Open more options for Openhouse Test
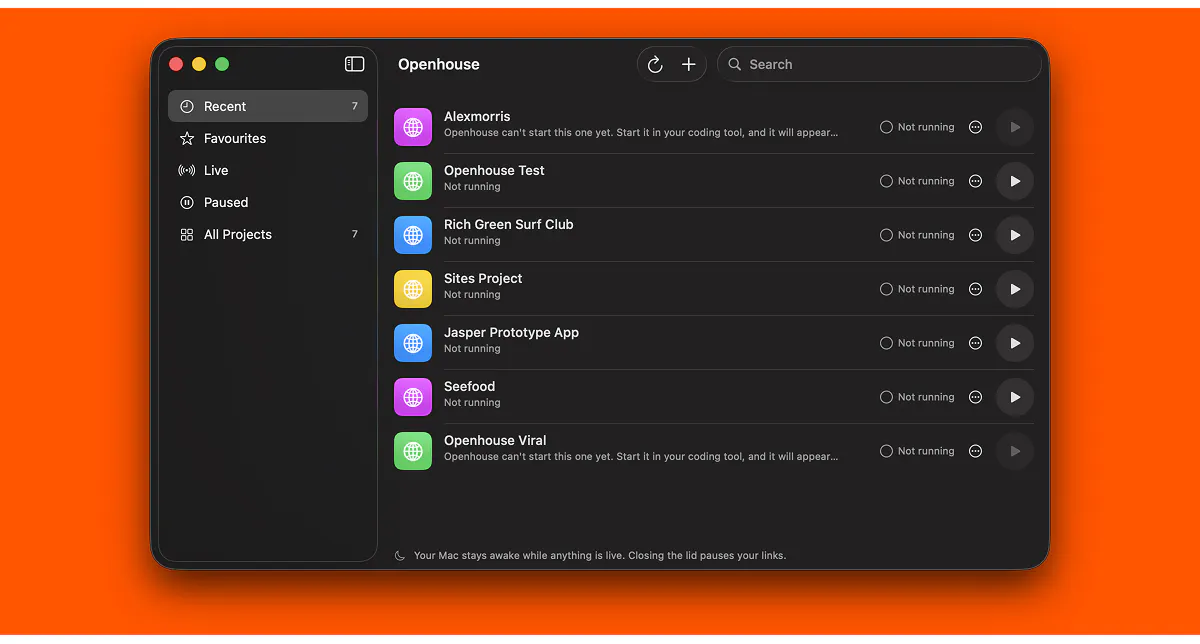 (976, 181)
